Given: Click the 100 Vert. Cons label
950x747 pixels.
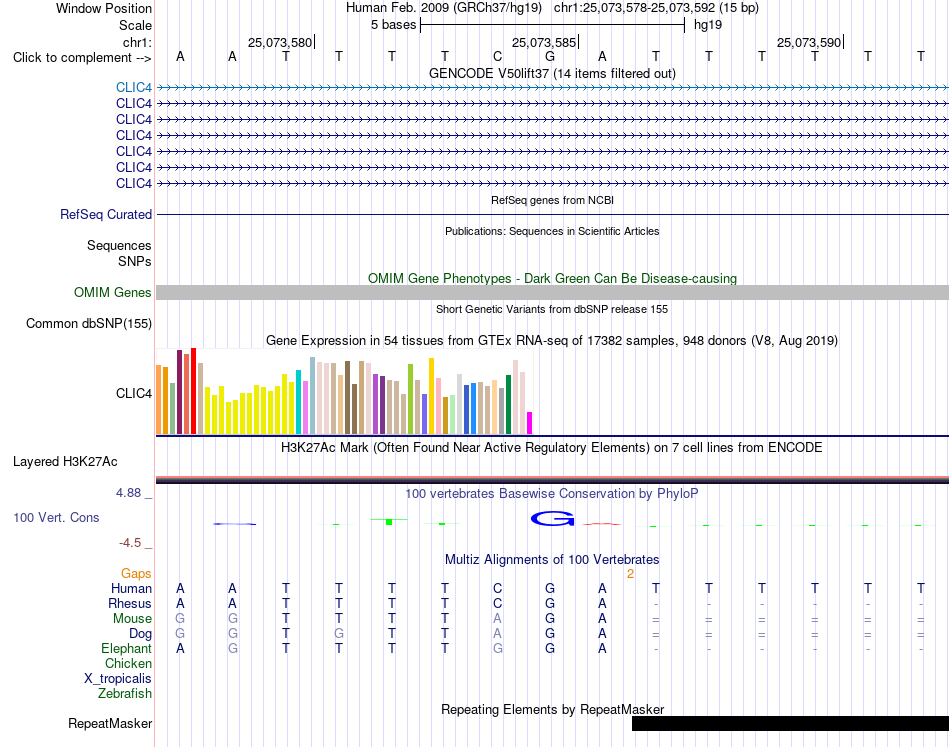Looking at the screenshot, I should click(x=56, y=517).
